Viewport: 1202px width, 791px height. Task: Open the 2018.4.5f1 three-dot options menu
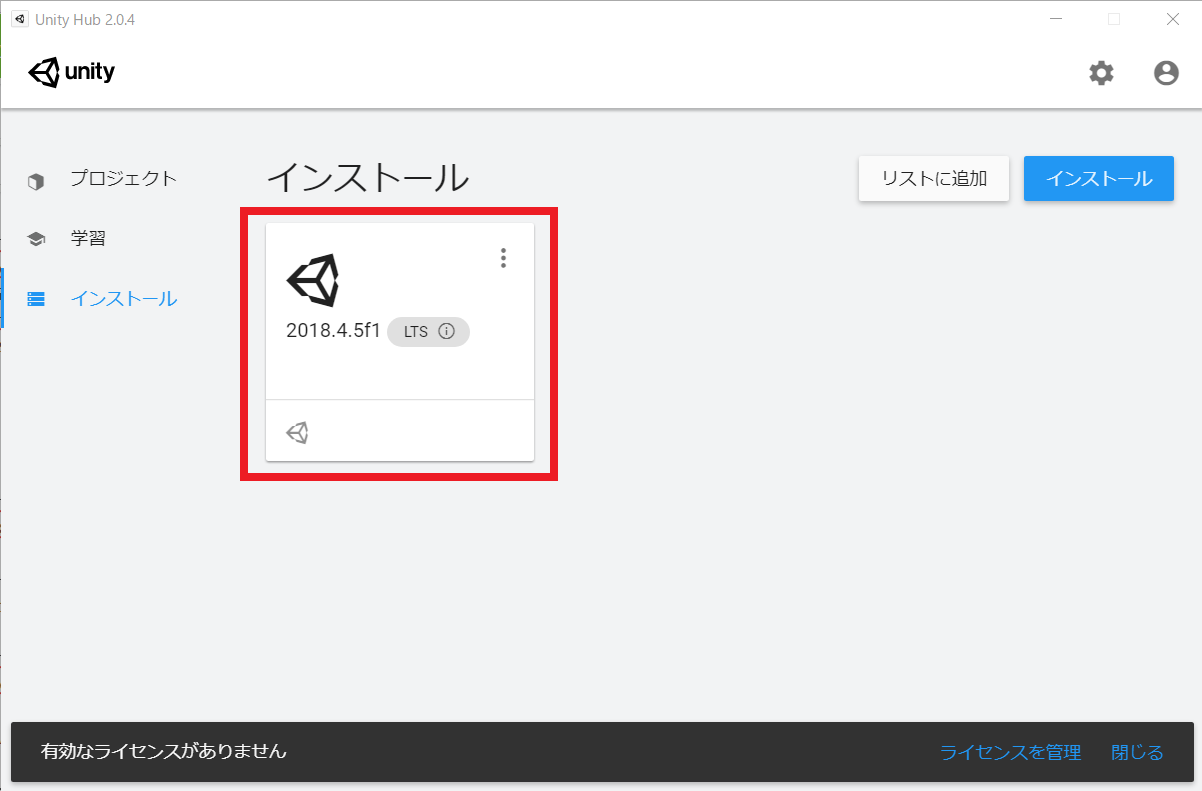[503, 258]
